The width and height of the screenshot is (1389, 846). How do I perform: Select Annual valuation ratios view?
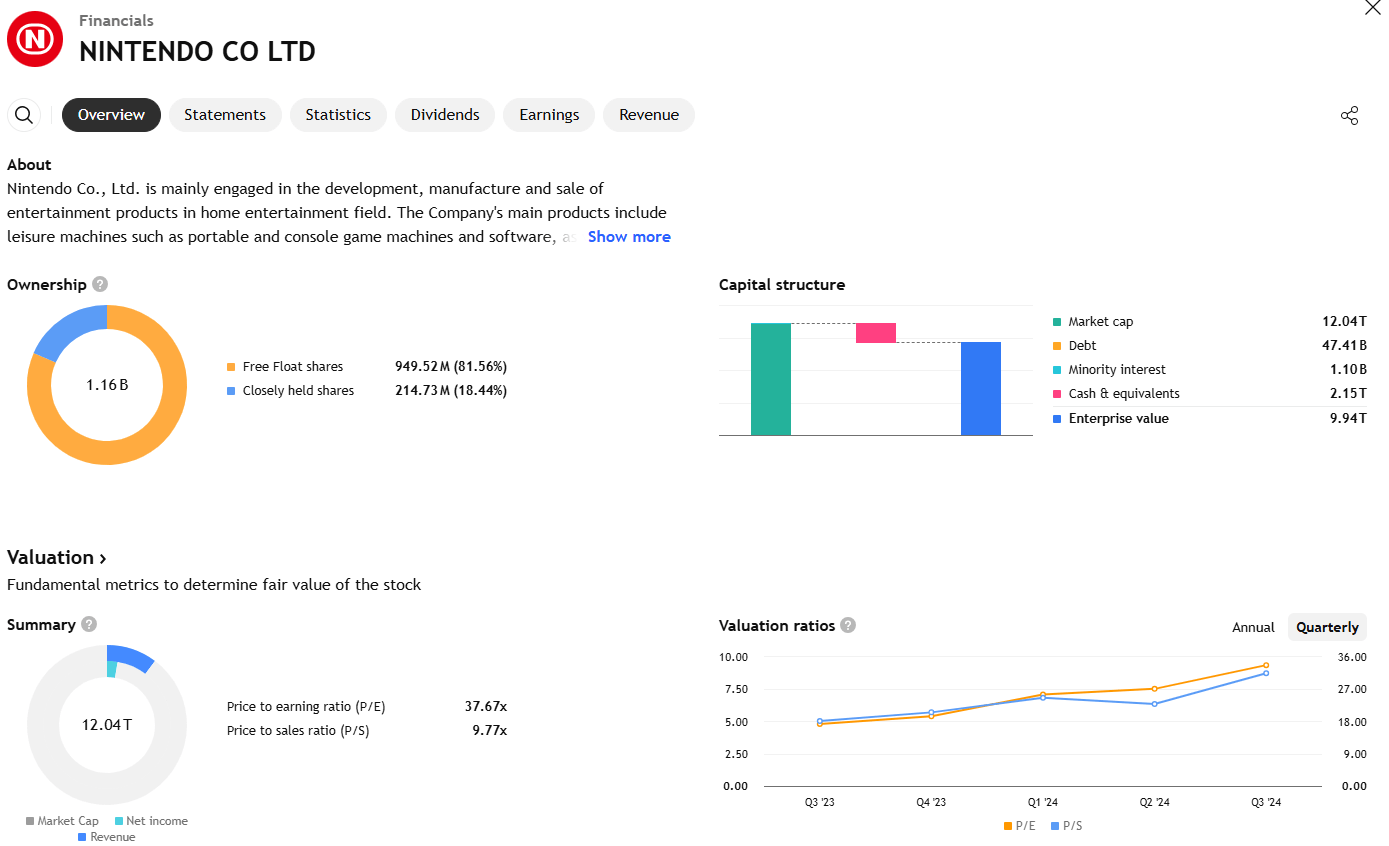click(1253, 627)
